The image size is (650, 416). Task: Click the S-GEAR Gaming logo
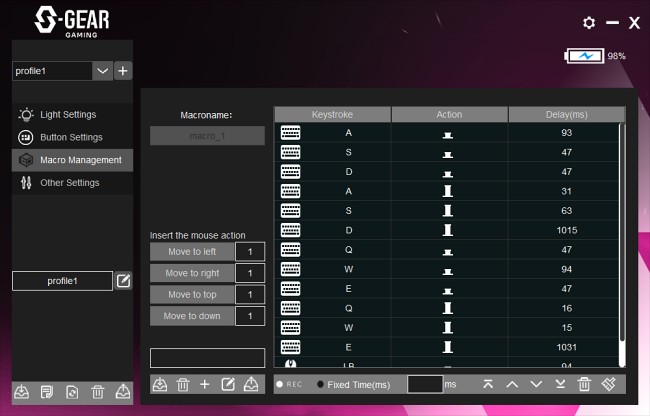click(72, 22)
